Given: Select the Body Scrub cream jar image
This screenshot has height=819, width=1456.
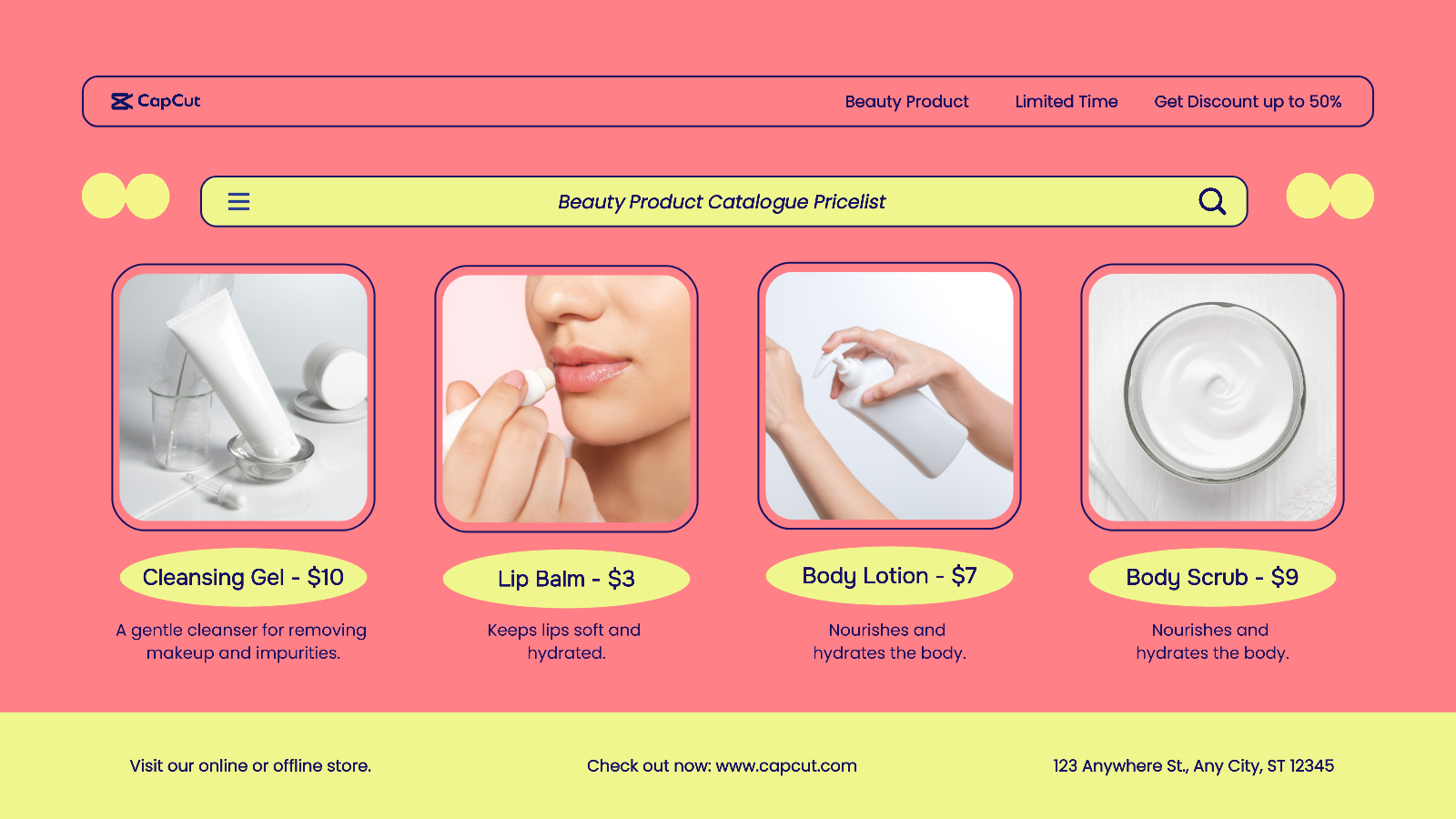Looking at the screenshot, I should tap(1212, 398).
